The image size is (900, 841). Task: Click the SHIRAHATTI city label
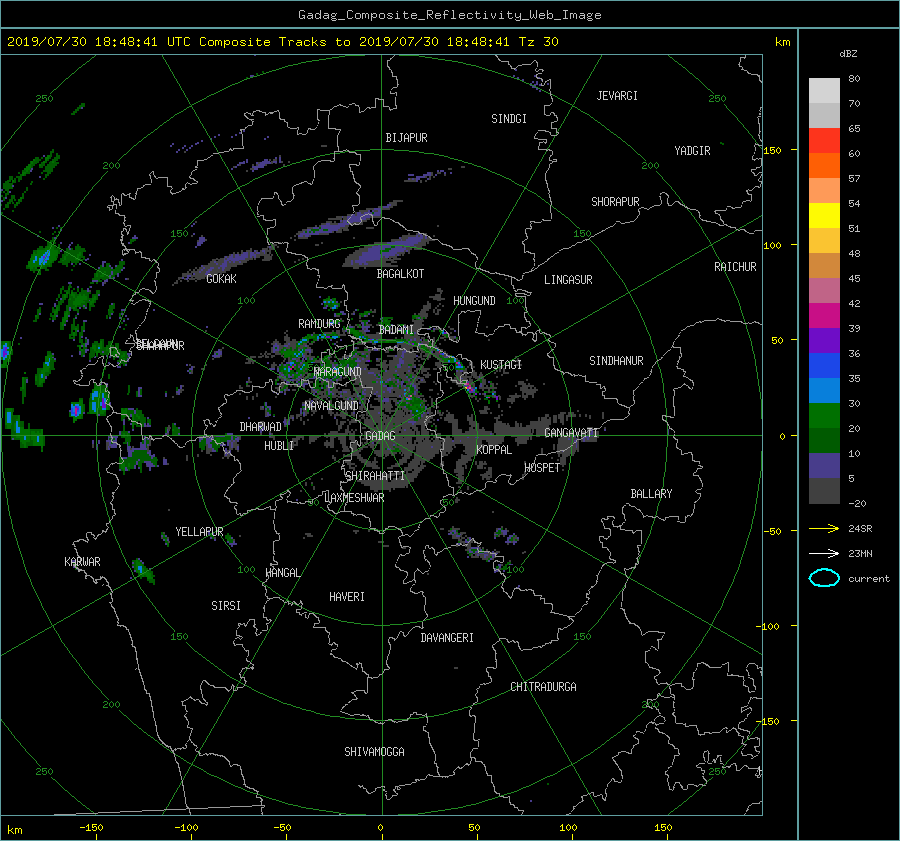pos(375,476)
